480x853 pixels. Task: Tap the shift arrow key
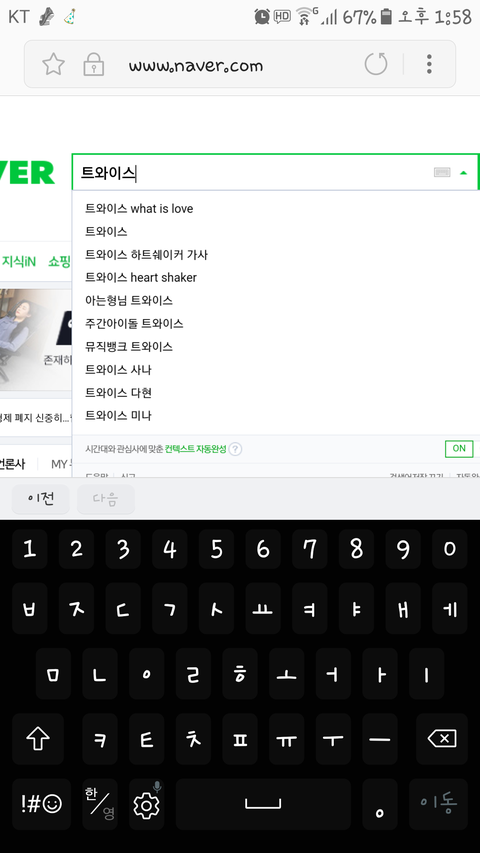pos(38,739)
